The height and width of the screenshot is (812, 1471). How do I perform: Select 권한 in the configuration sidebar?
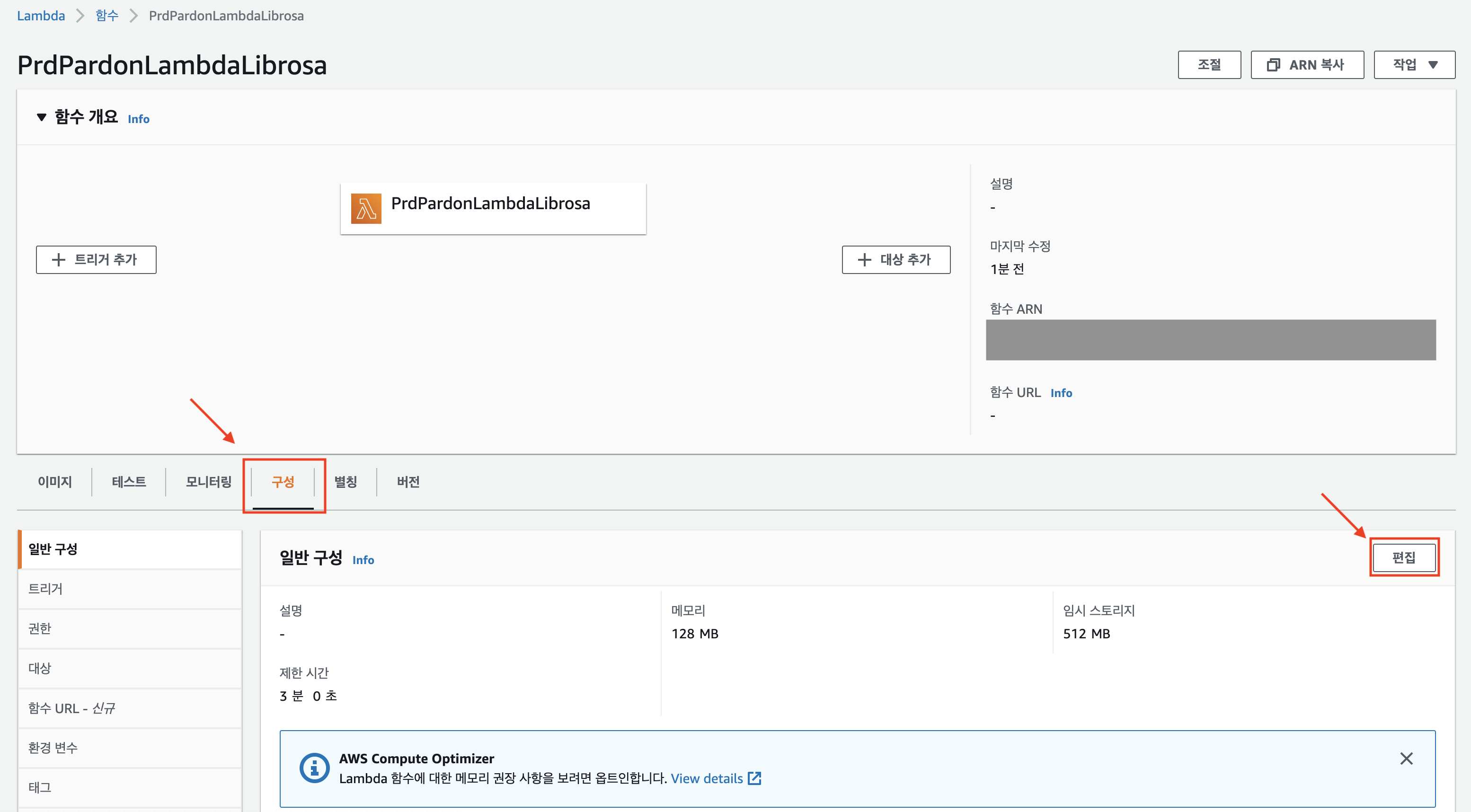pyautogui.click(x=40, y=629)
